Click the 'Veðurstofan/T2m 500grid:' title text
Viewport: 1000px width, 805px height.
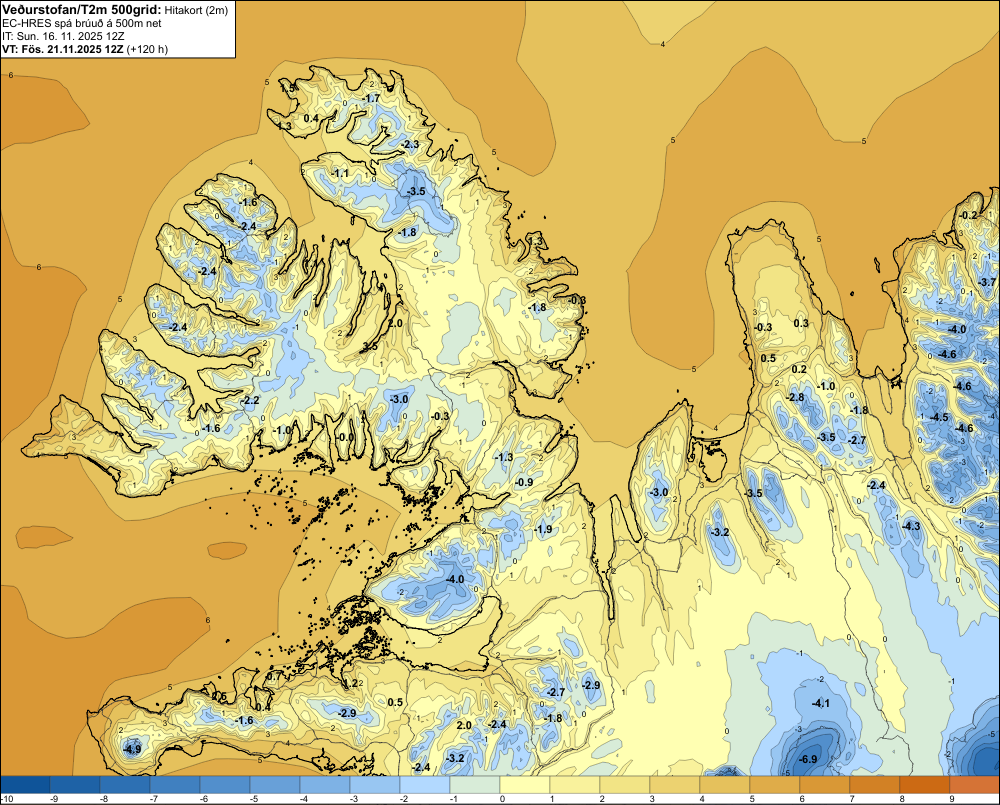(82, 9)
